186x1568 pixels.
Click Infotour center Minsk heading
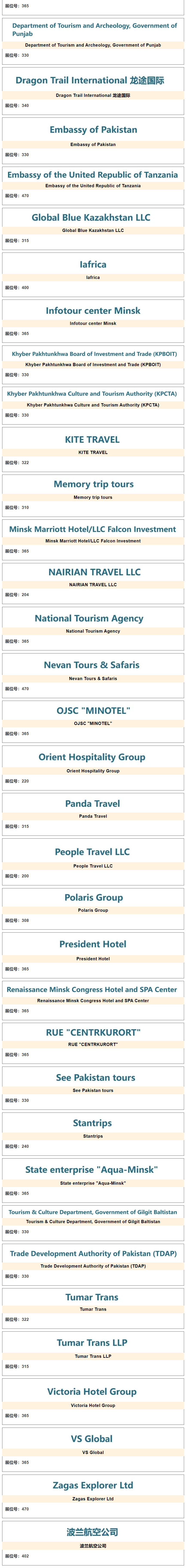tap(93, 311)
